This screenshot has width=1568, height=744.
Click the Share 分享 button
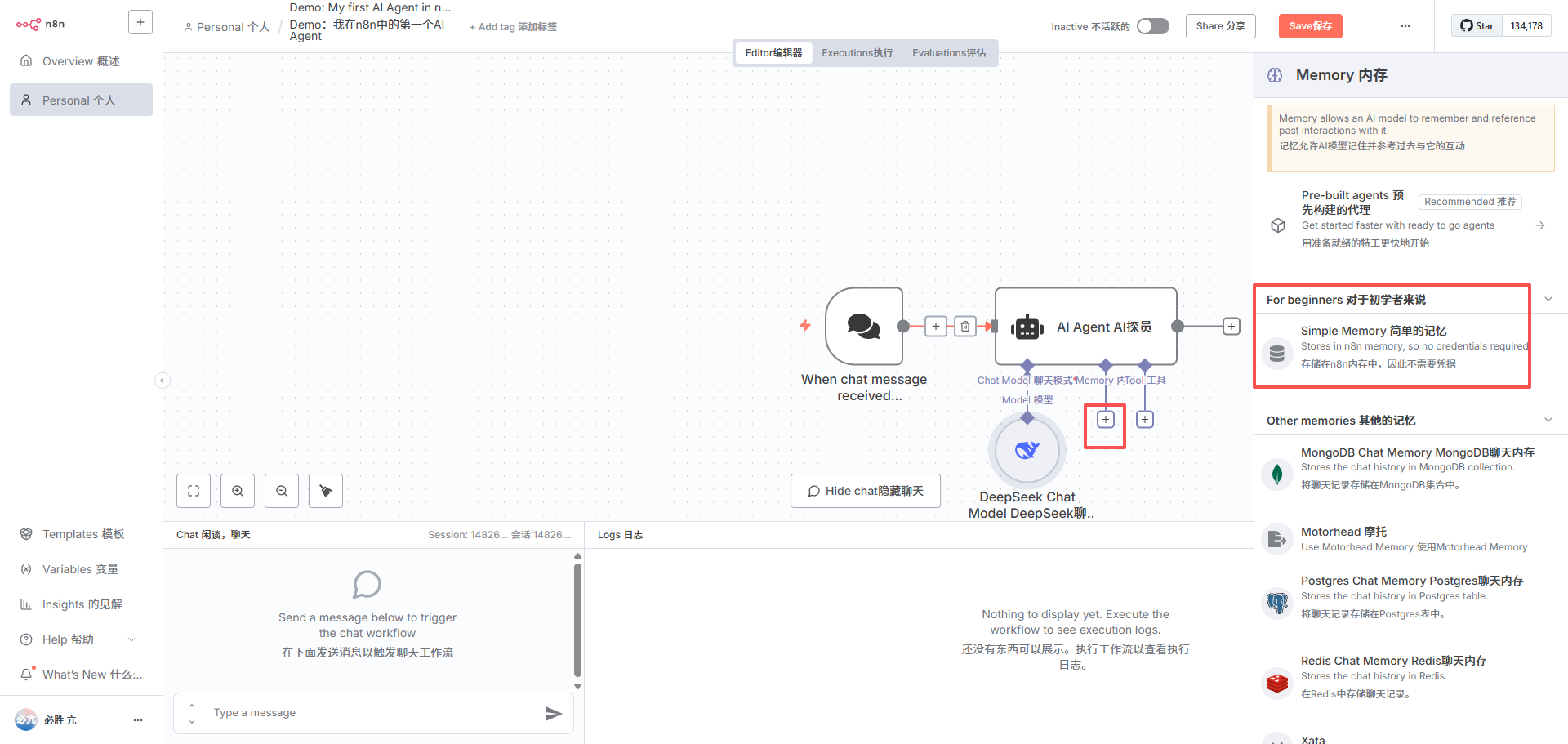point(1220,26)
